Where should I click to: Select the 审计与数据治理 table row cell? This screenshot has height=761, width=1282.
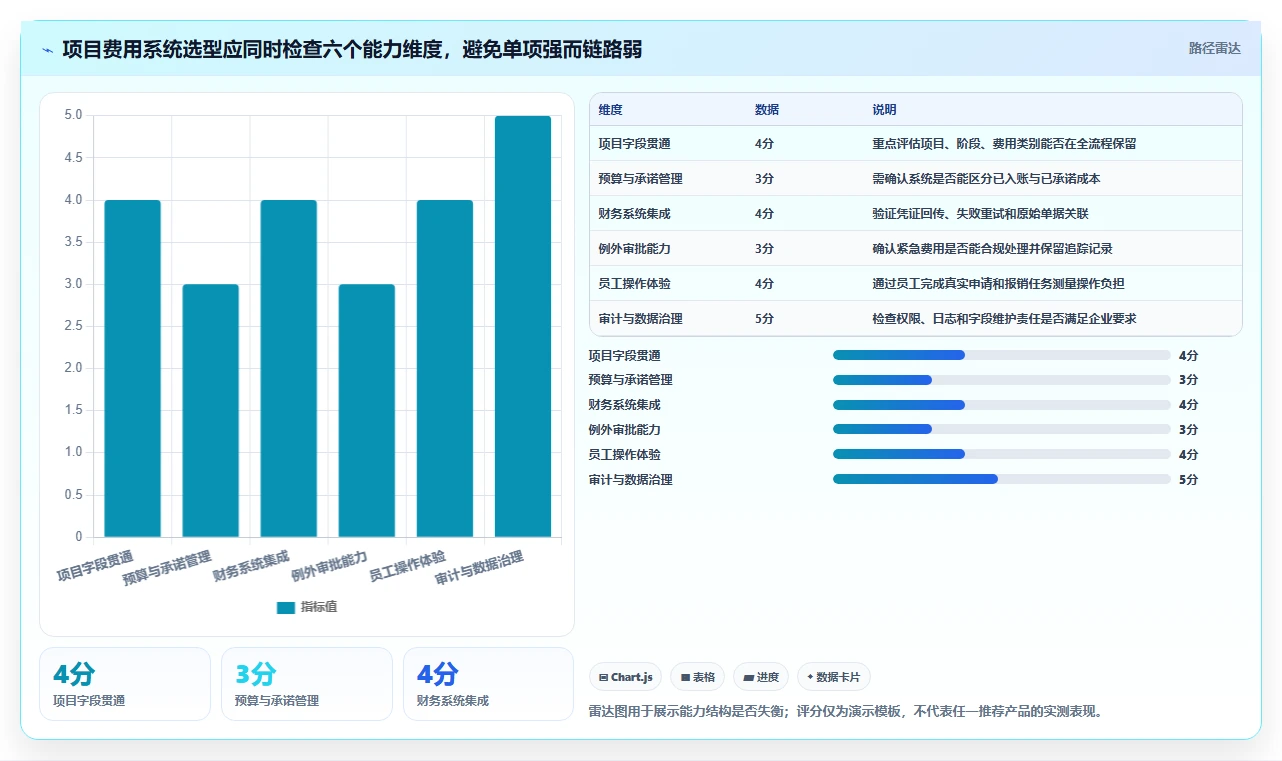pos(641,319)
